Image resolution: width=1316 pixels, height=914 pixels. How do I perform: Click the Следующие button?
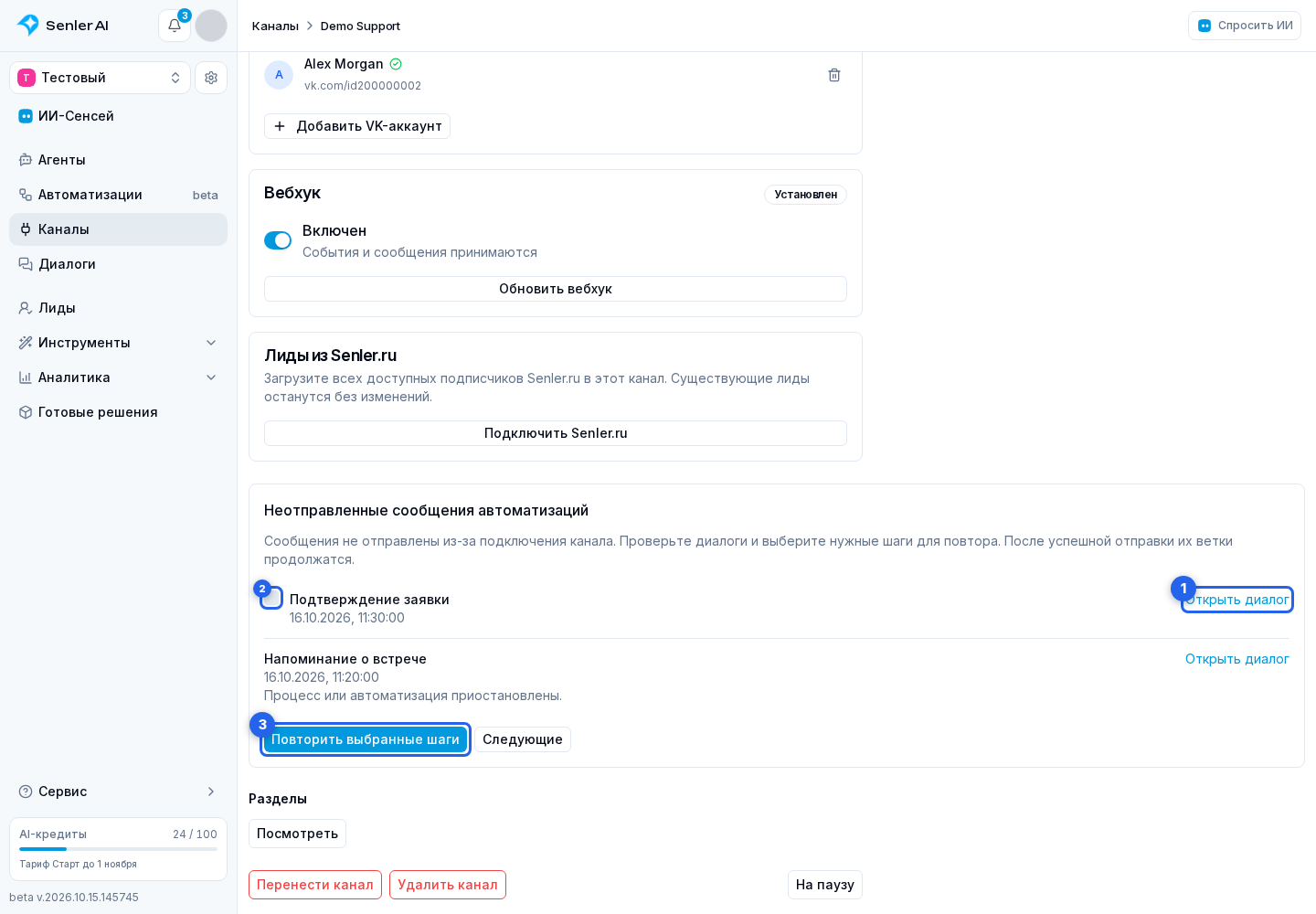[523, 739]
